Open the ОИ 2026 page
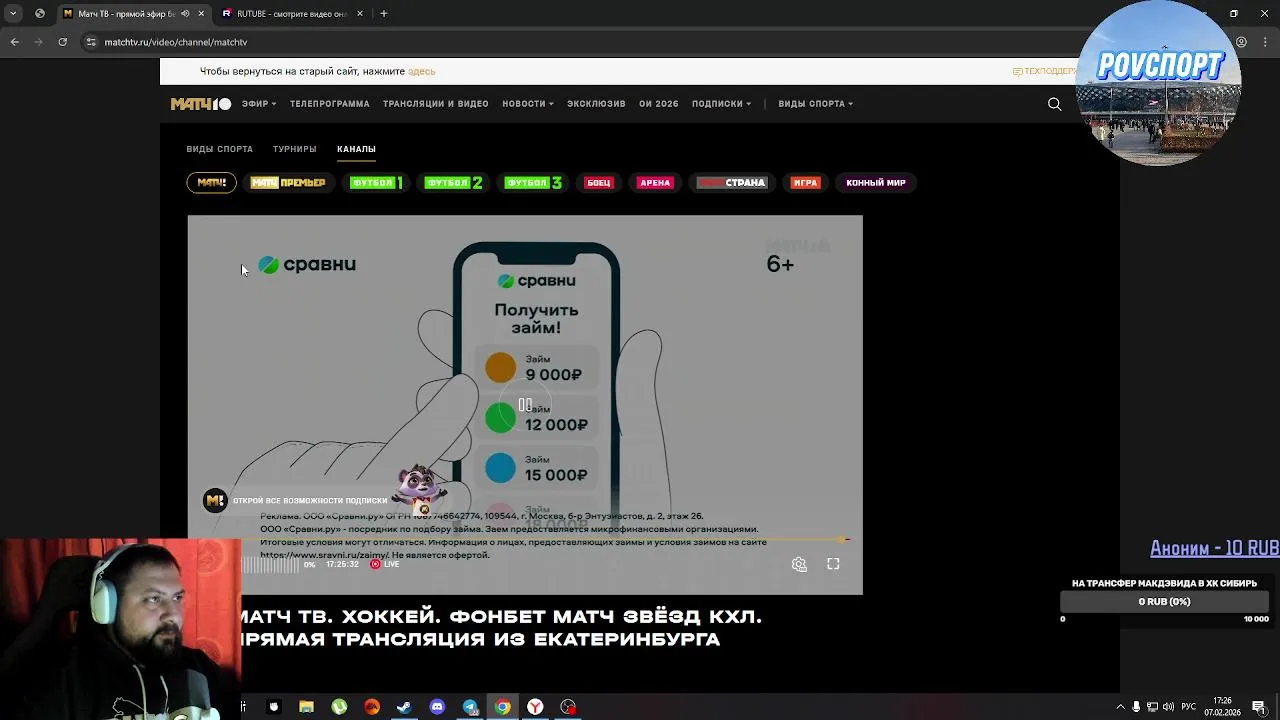The height and width of the screenshot is (720, 1280). click(x=659, y=104)
